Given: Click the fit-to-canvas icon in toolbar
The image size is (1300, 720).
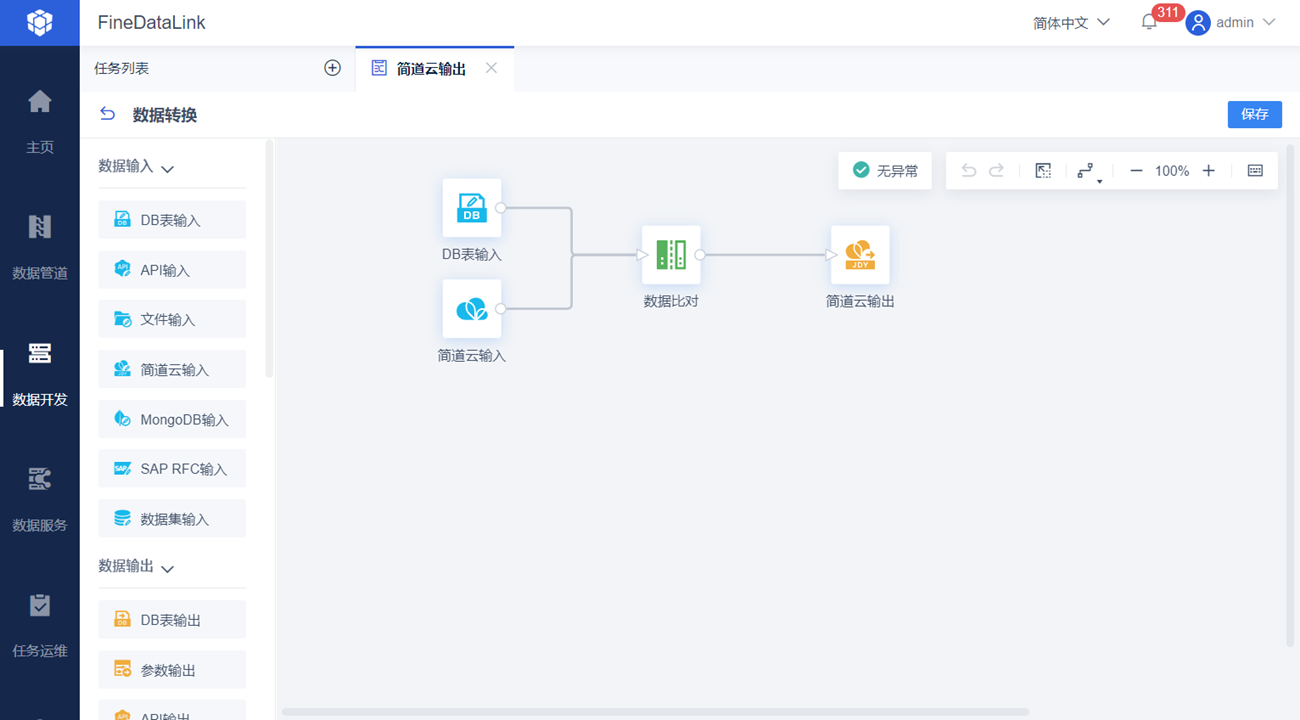Looking at the screenshot, I should (1043, 171).
